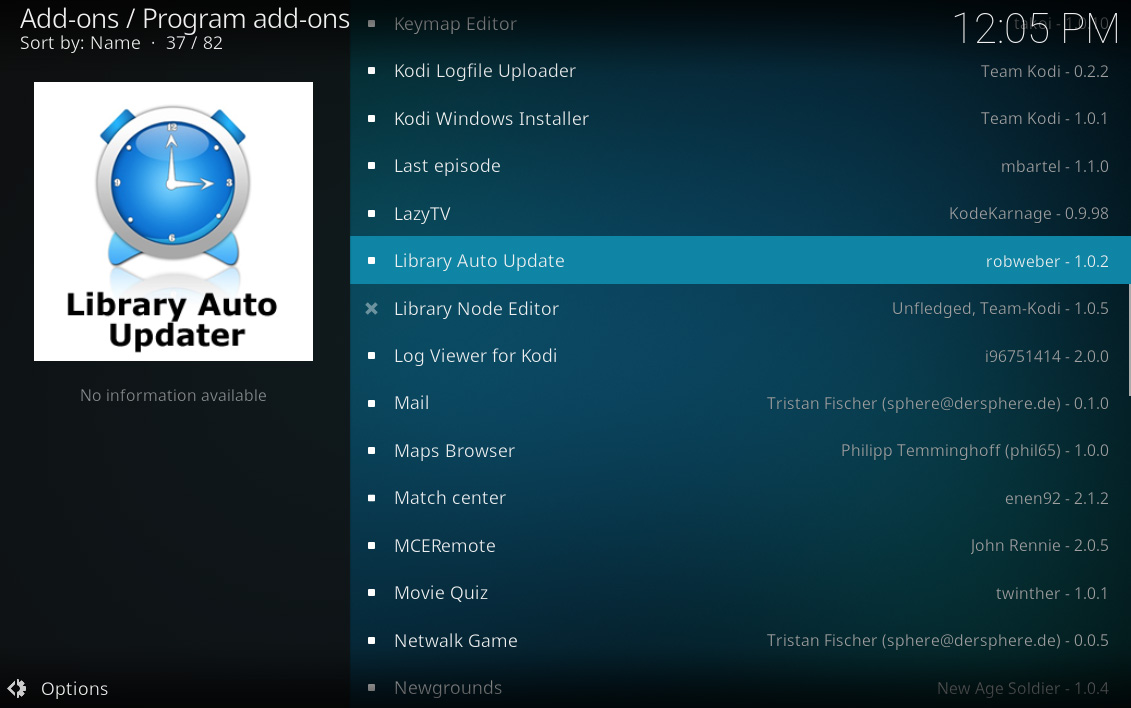1131x708 pixels.
Task: Click the Team Kodi - 0.2.2 label
Action: (x=1044, y=71)
